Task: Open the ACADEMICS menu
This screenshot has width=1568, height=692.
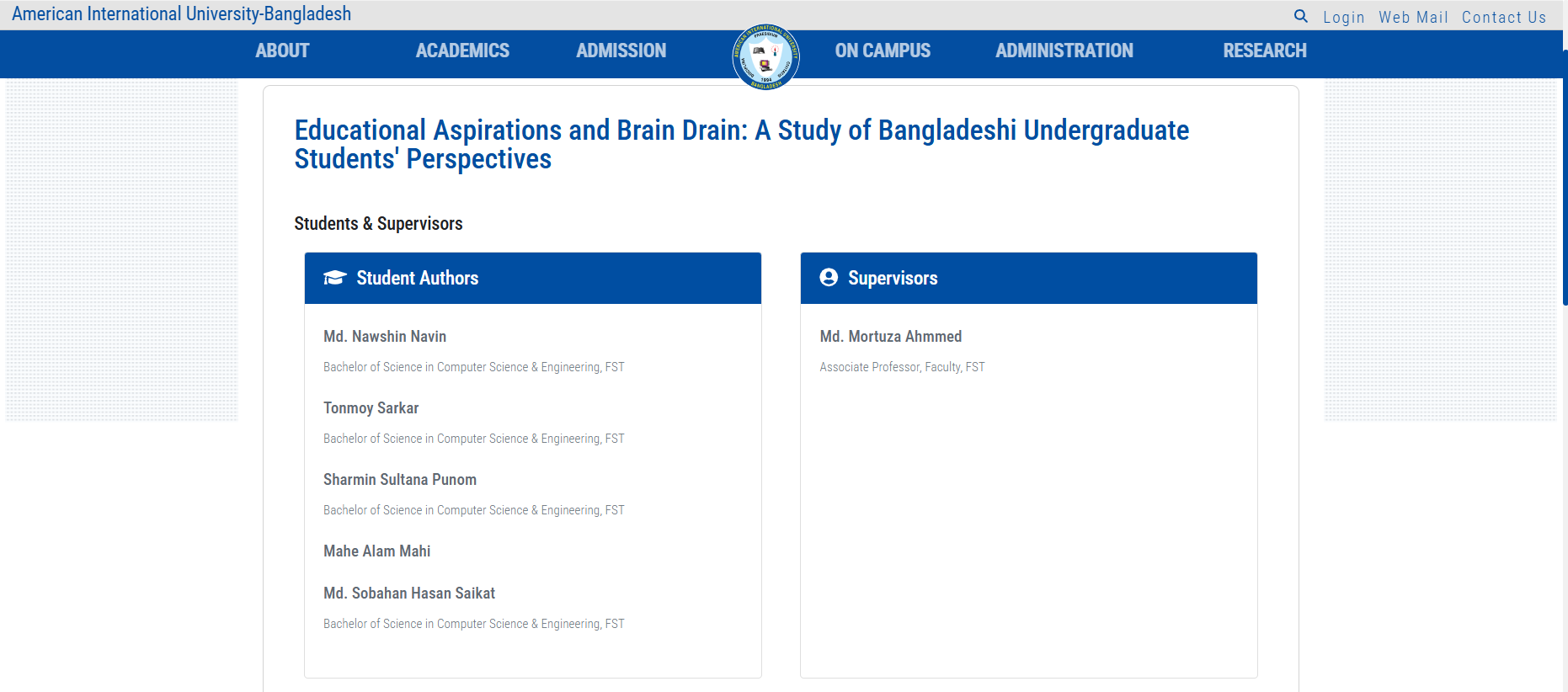Action: click(462, 51)
